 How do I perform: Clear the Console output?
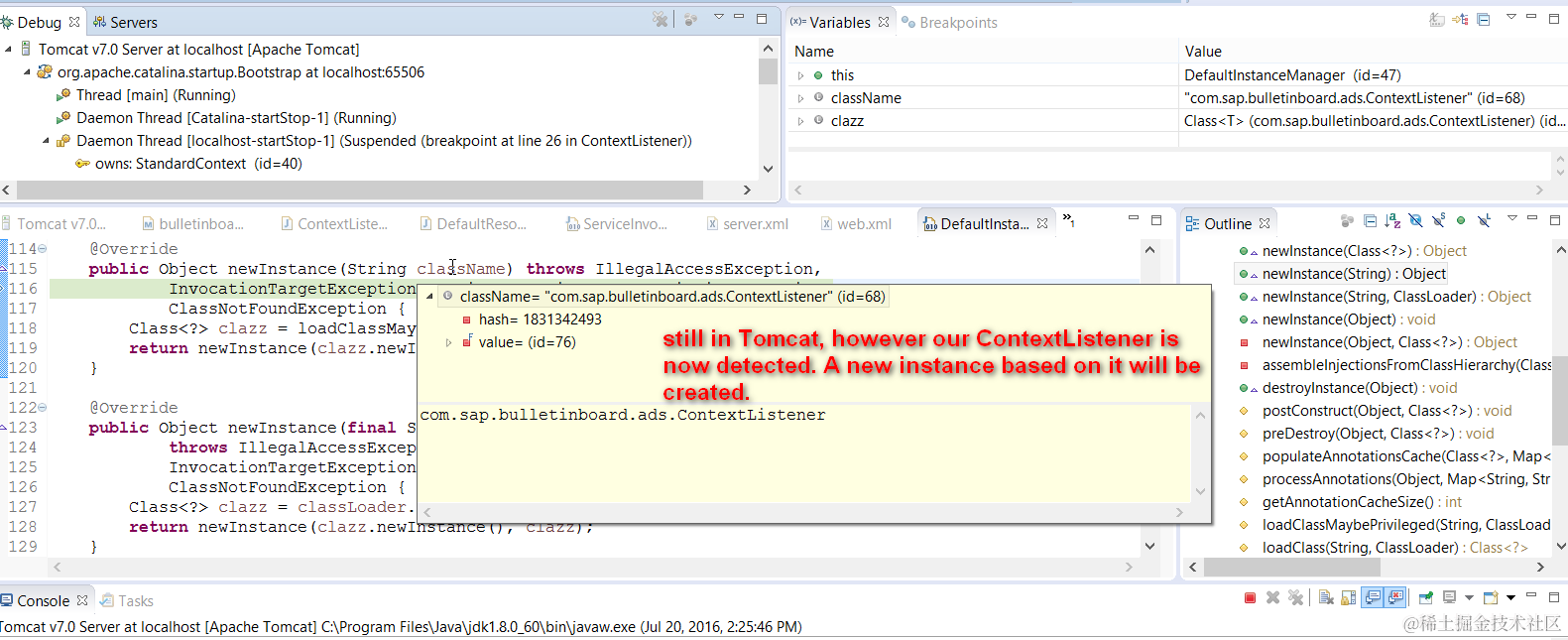coord(1326,597)
